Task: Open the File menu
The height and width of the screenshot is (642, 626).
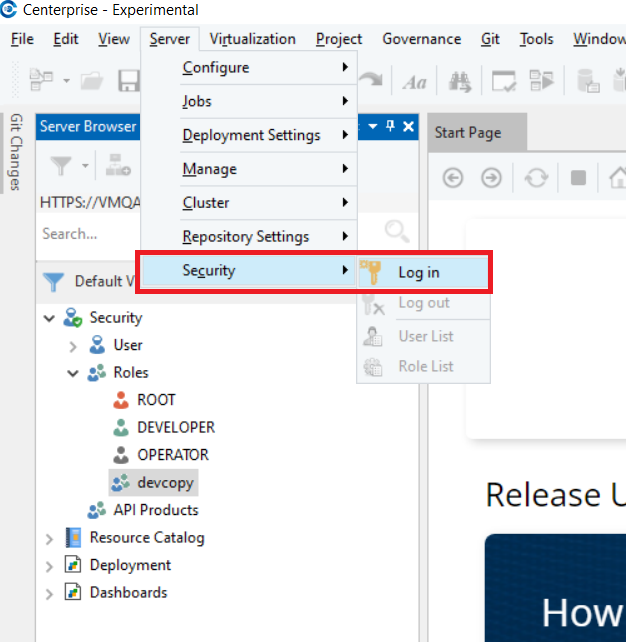Action: [x=22, y=39]
